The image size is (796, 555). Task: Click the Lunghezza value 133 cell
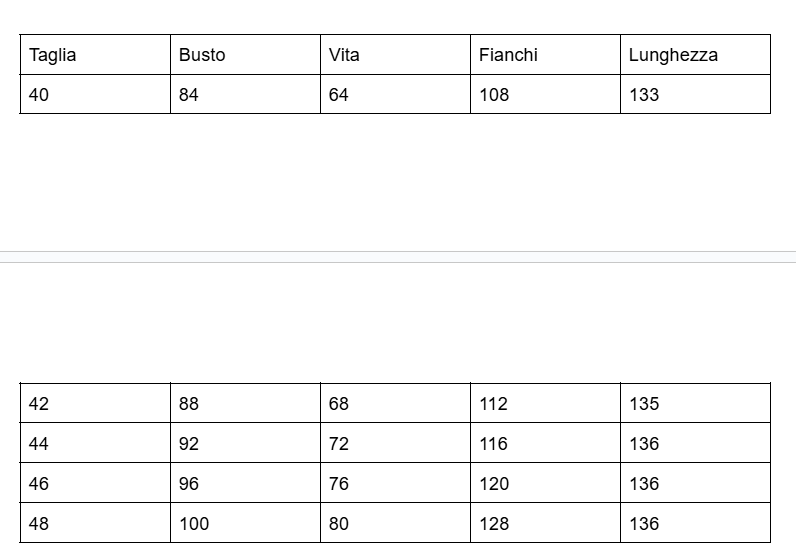pyautogui.click(x=695, y=94)
